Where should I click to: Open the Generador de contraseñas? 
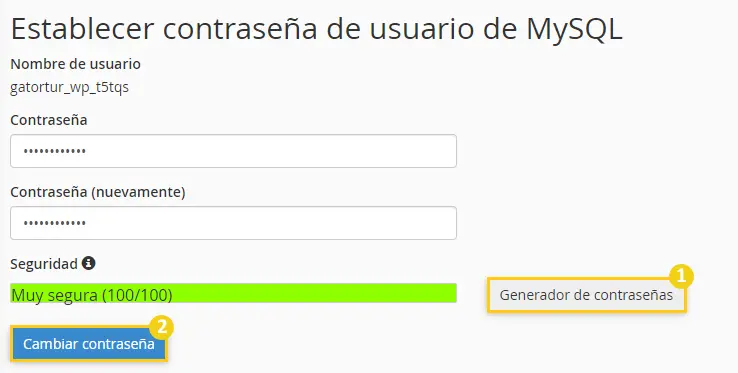(586, 295)
